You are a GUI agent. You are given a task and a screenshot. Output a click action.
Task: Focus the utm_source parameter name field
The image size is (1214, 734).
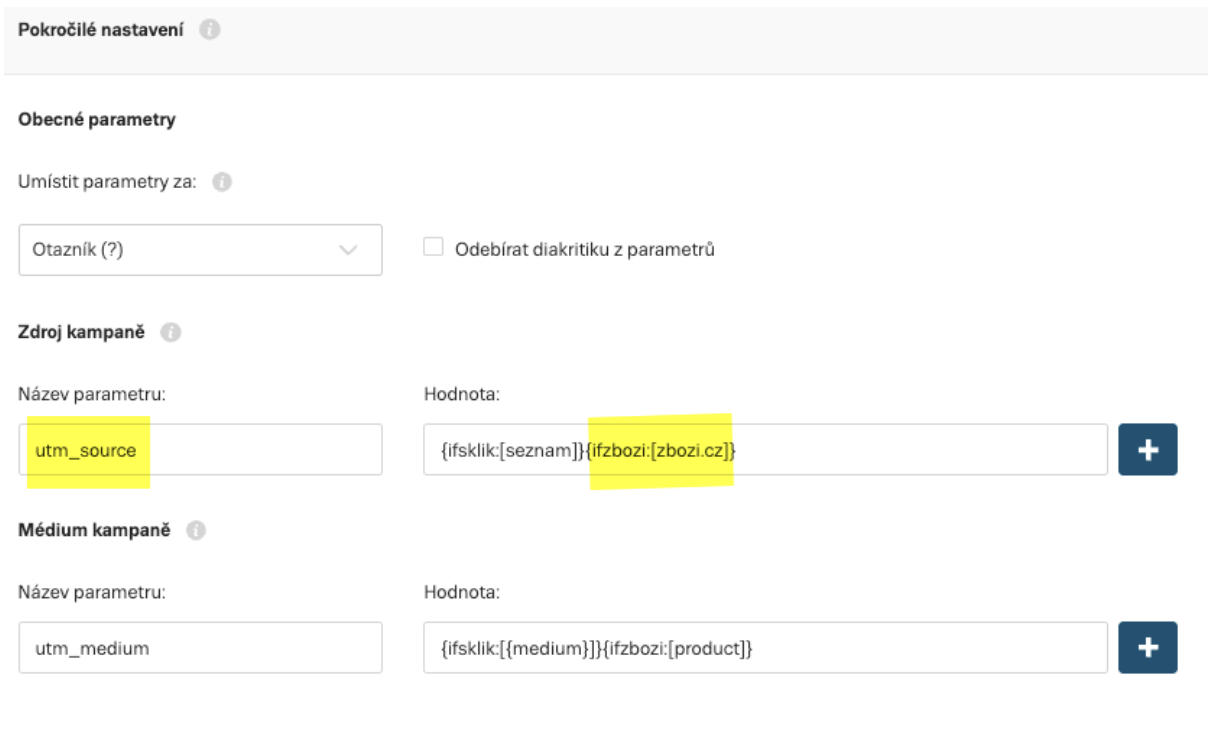pyautogui.click(x=200, y=450)
